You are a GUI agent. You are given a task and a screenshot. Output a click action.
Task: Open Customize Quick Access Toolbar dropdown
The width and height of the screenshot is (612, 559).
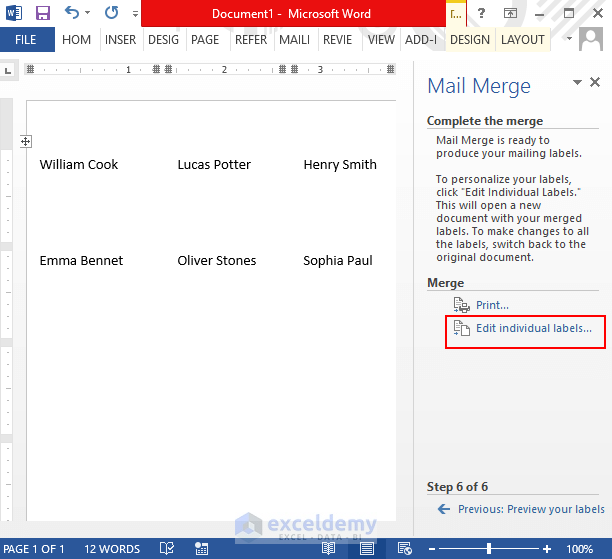pyautogui.click(x=135, y=14)
